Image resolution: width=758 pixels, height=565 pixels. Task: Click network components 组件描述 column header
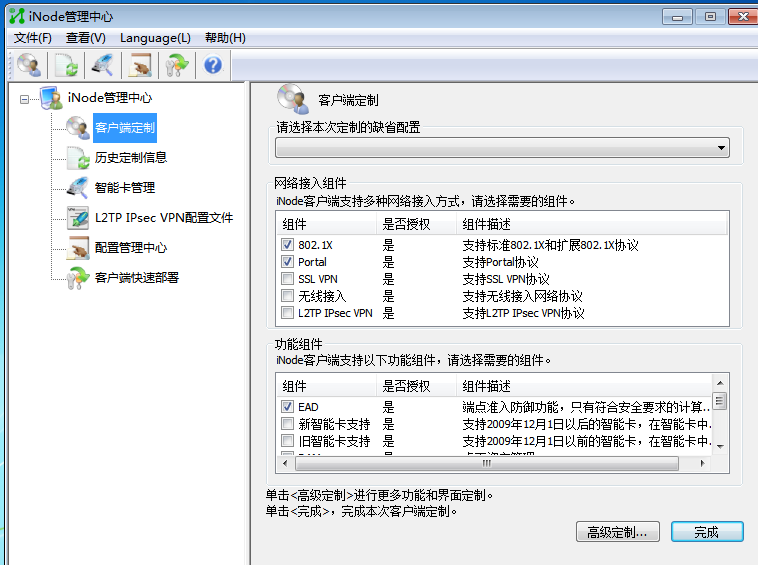click(592, 224)
